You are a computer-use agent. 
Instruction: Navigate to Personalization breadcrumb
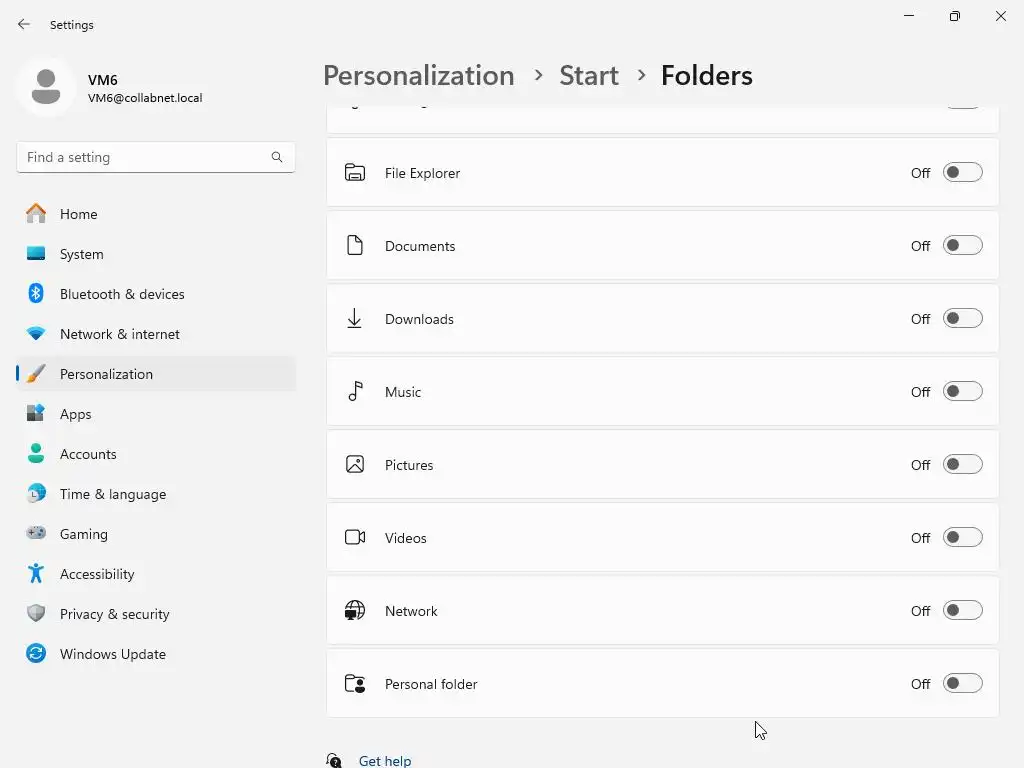[418, 75]
